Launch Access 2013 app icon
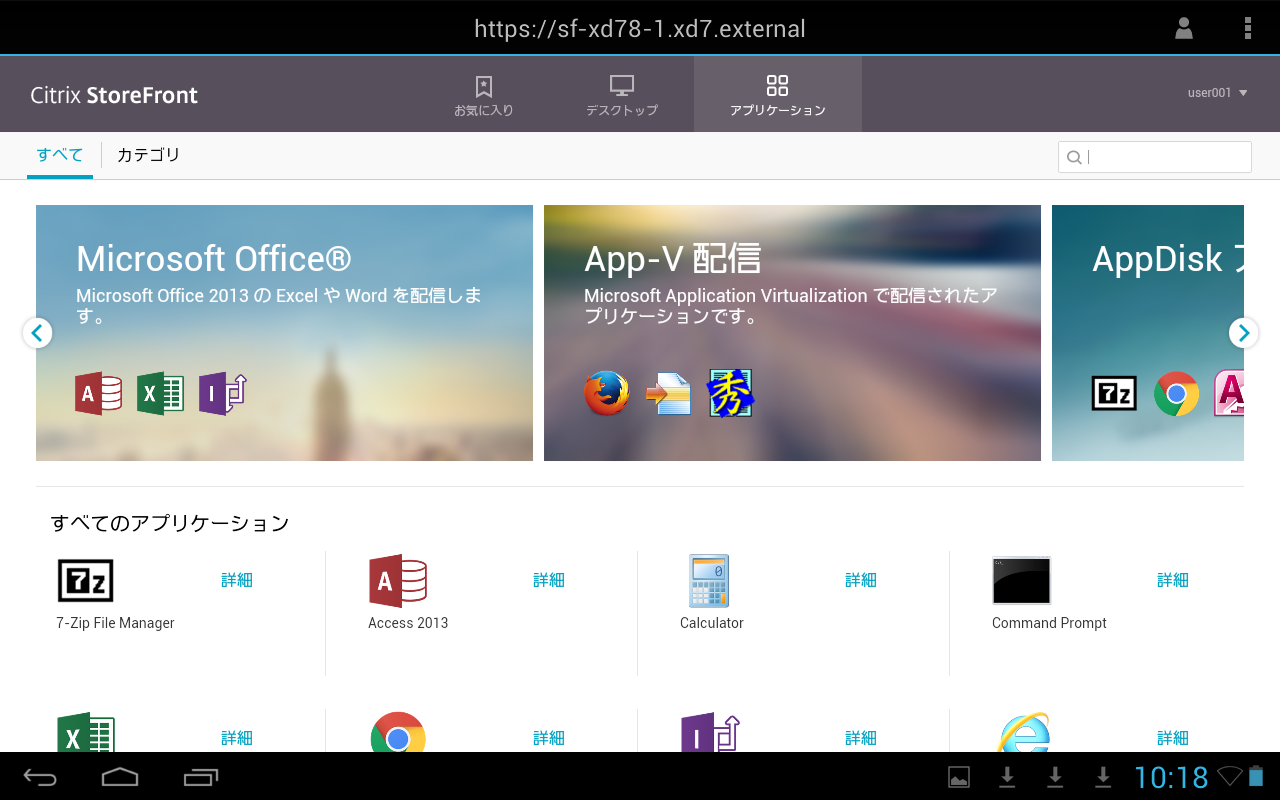Screen dimensions: 1280x800 click(x=398, y=580)
